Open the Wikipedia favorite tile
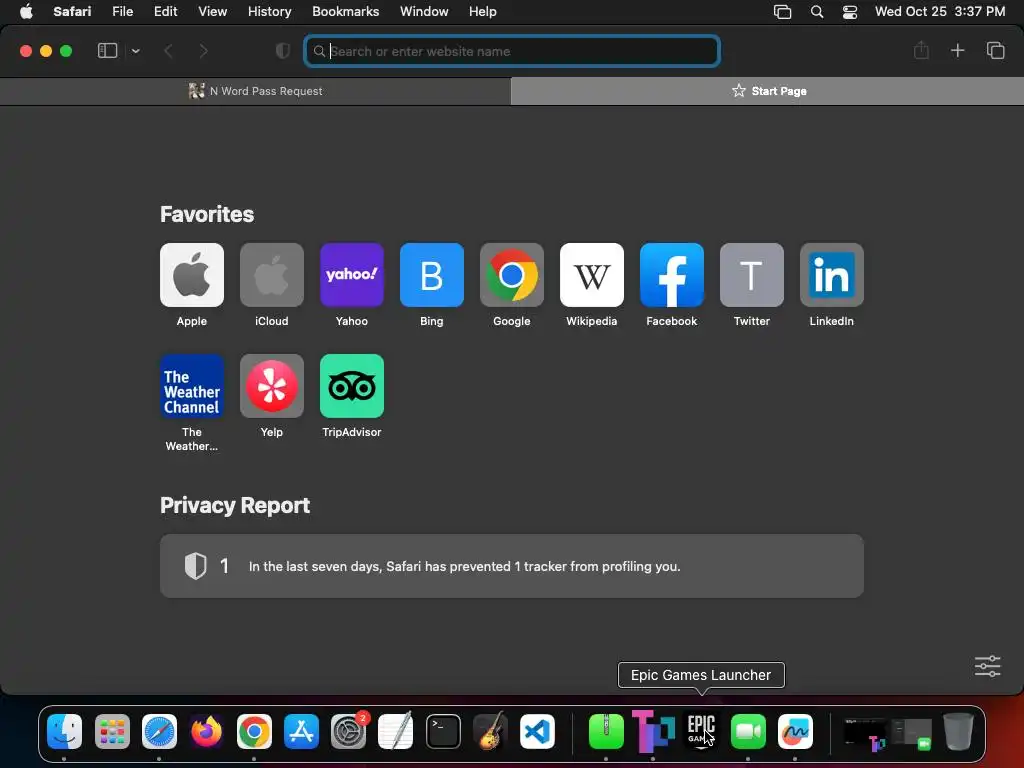1024x768 pixels. [592, 275]
